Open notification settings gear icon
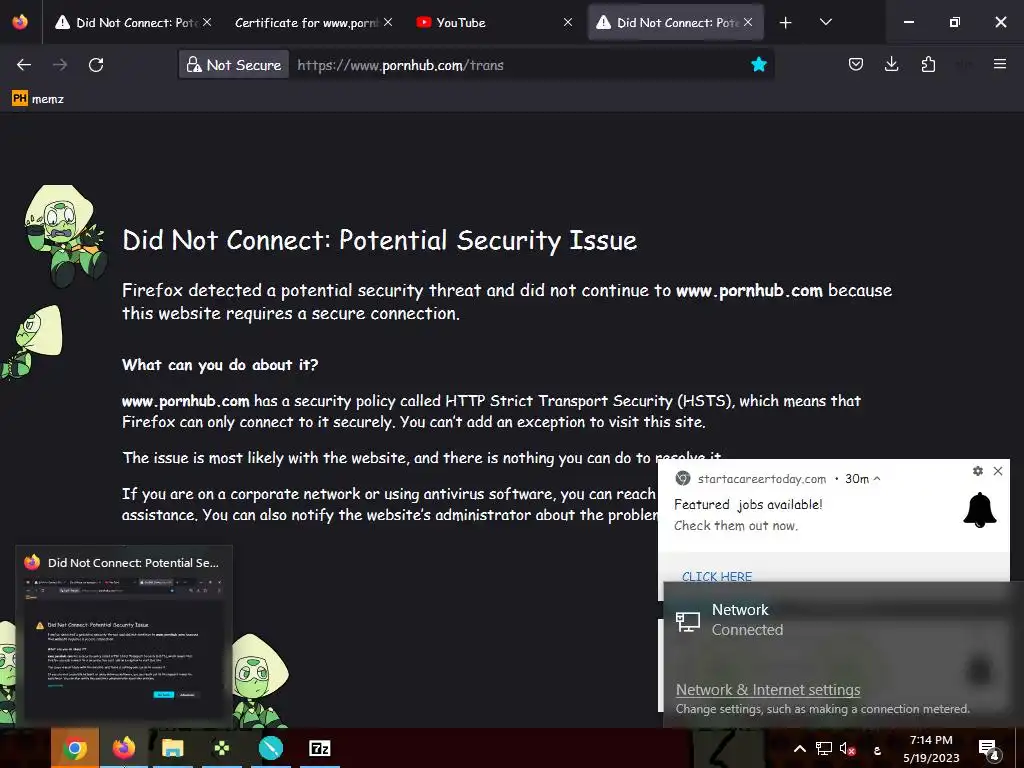Viewport: 1024px width, 768px height. point(978,471)
